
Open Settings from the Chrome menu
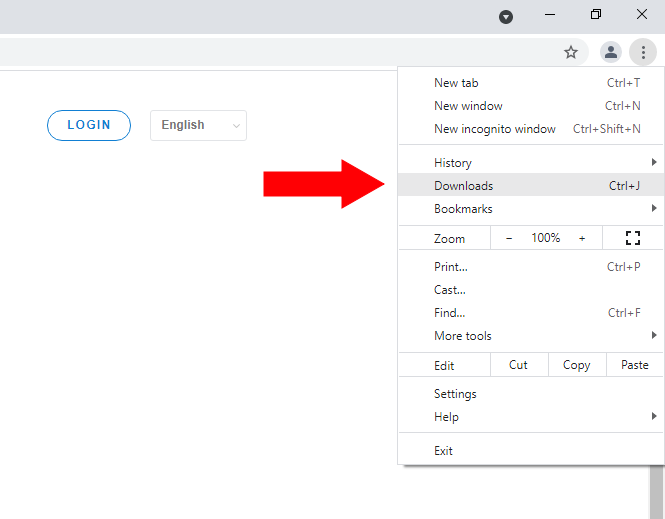pos(455,394)
